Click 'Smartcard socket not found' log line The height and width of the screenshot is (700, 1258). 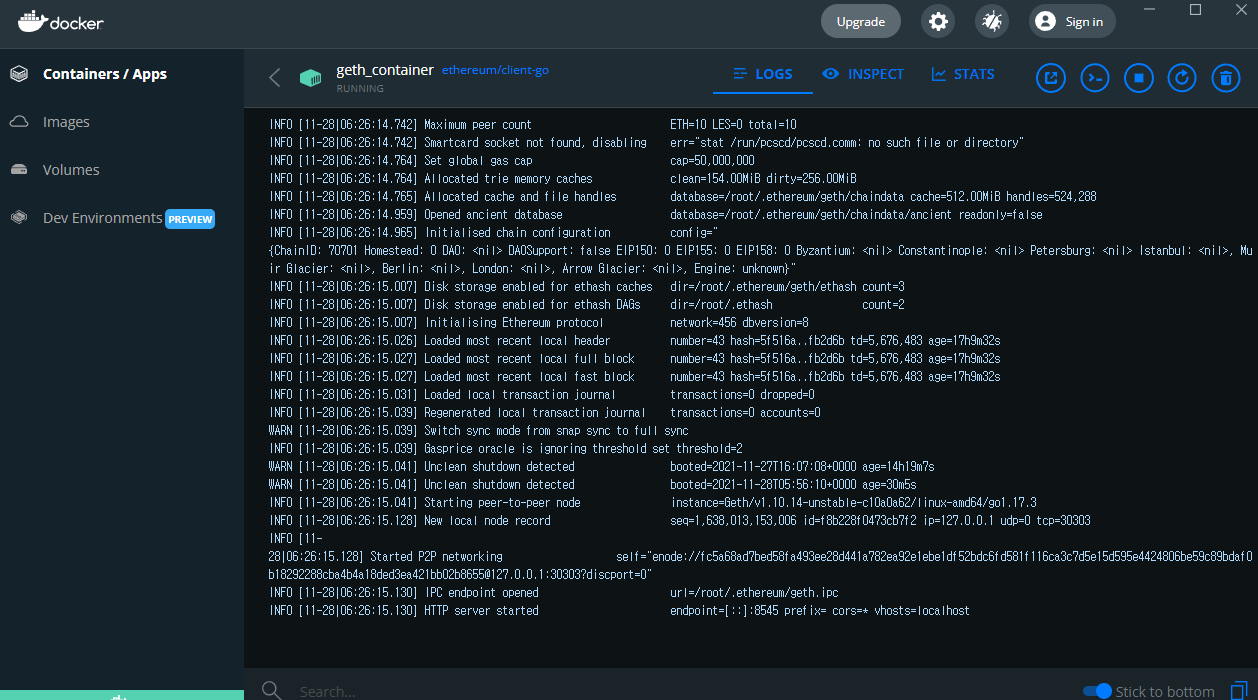pyautogui.click(x=646, y=143)
